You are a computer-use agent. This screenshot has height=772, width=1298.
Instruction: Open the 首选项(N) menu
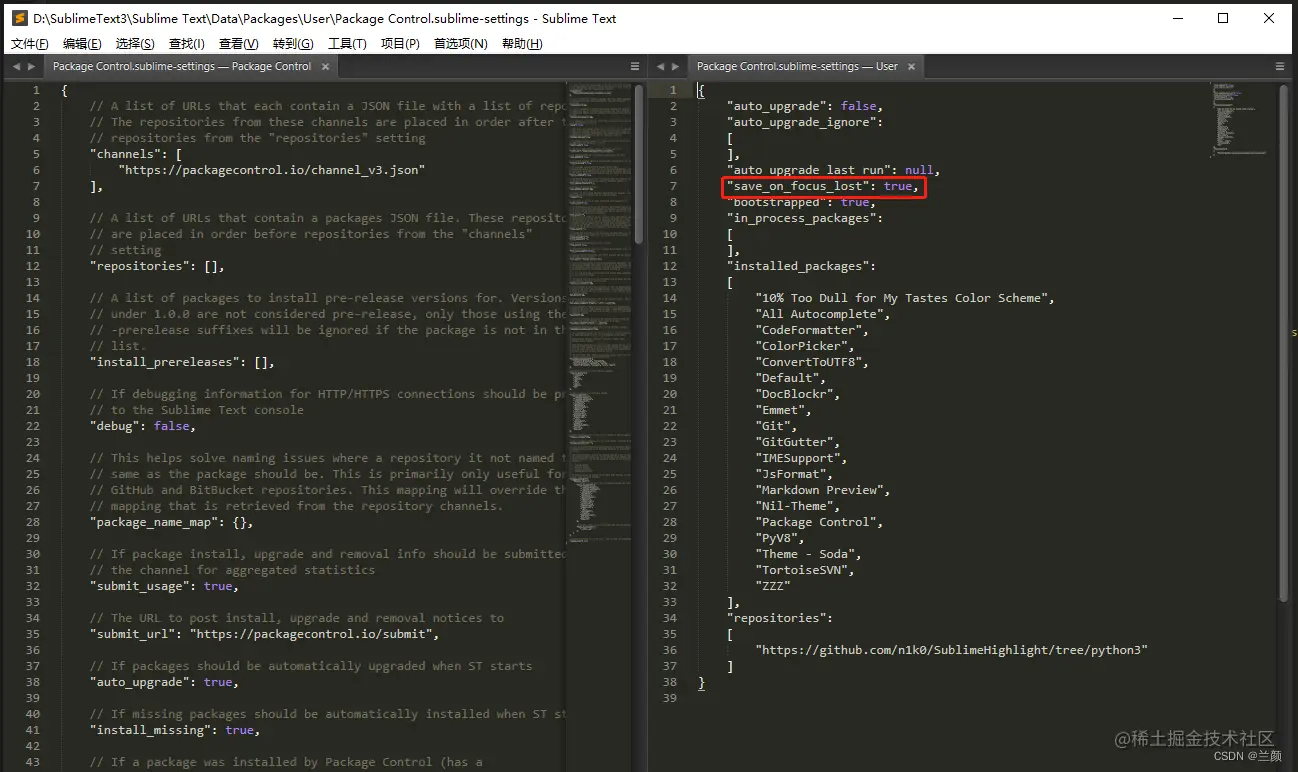coord(461,44)
